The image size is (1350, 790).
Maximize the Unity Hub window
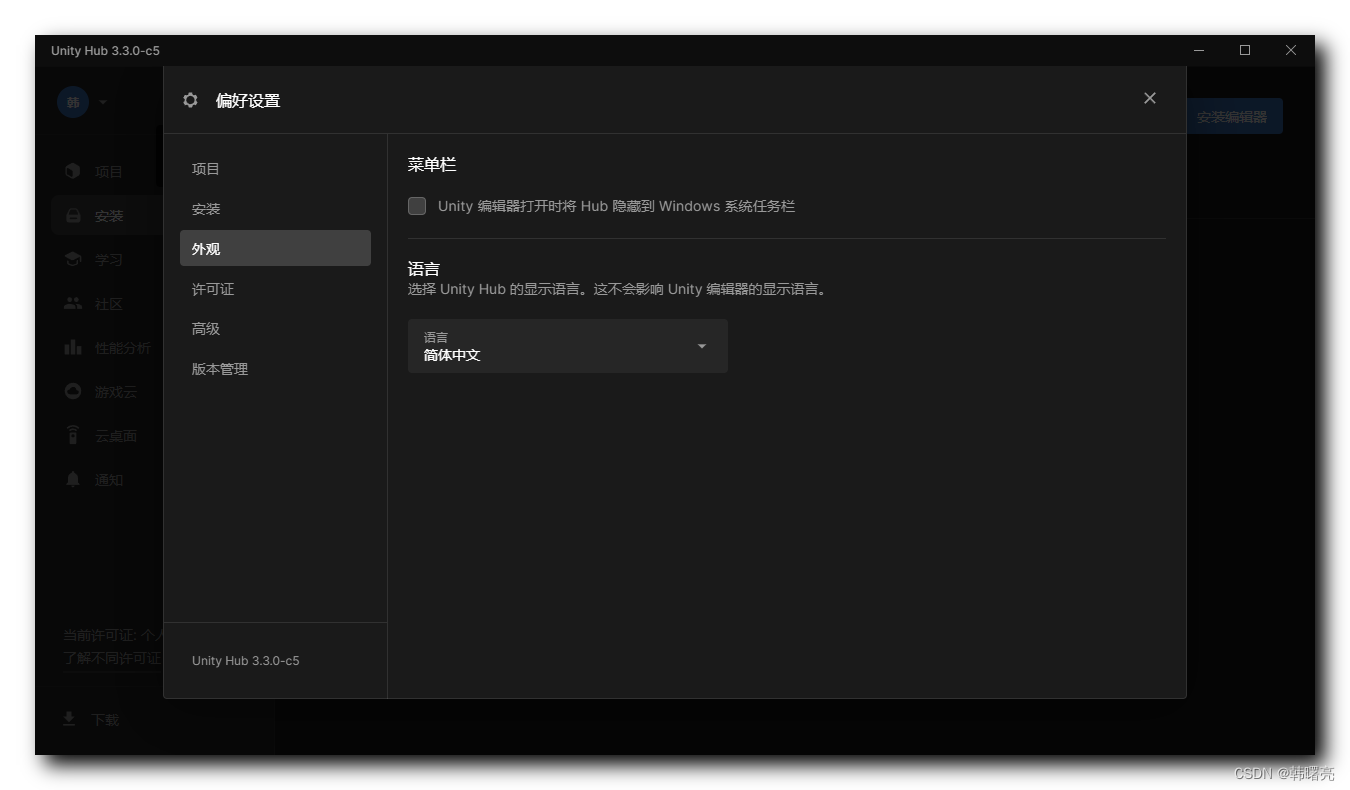pyautogui.click(x=1245, y=50)
